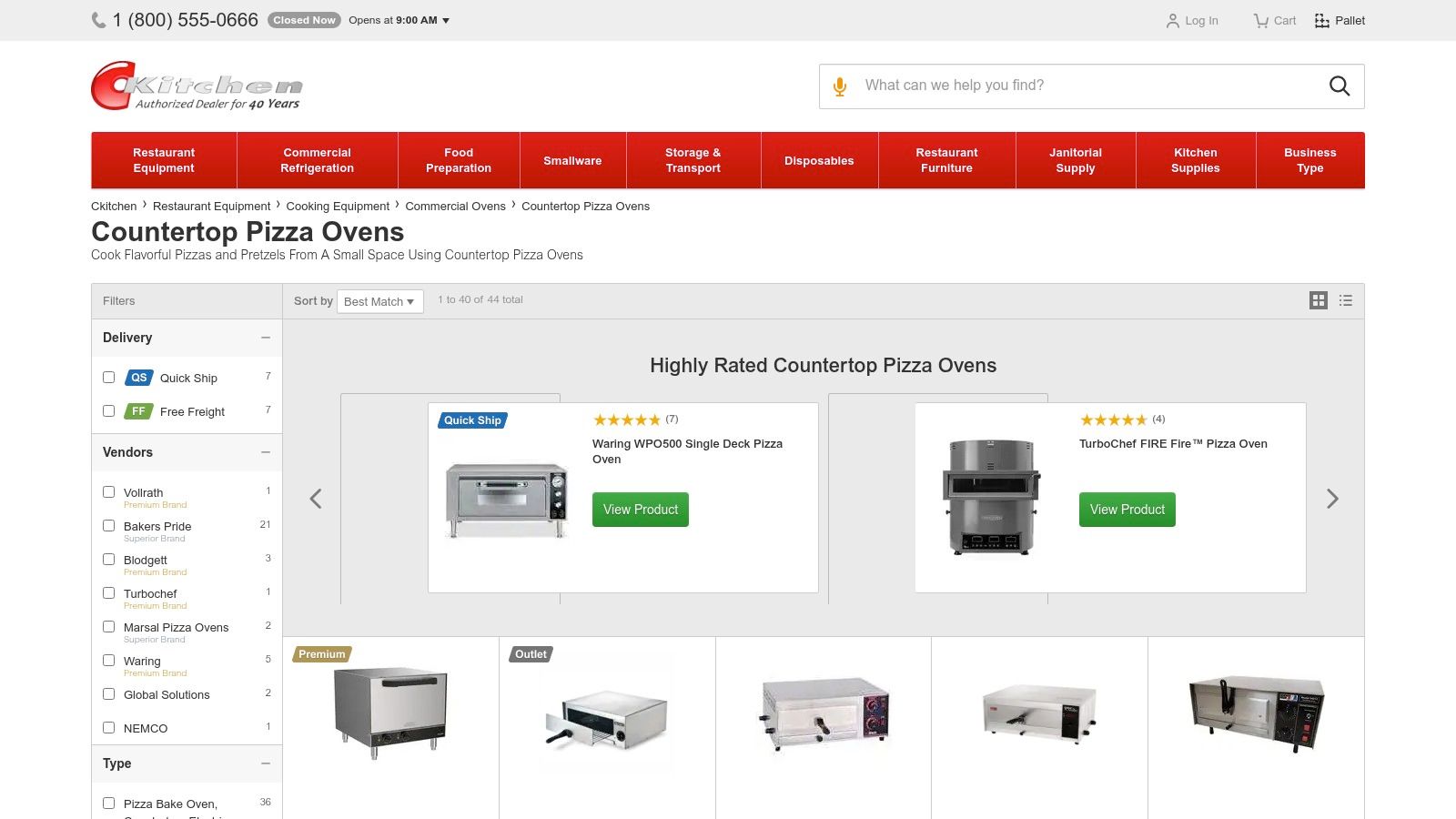
Task: Click the phone icon beside the number
Action: pos(98,20)
